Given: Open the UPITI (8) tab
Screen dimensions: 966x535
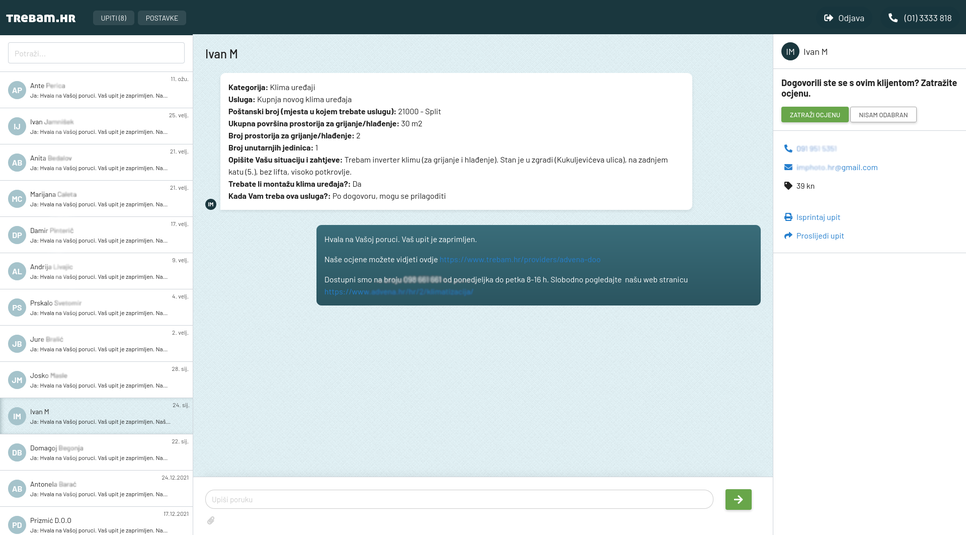Looking at the screenshot, I should tap(113, 18).
